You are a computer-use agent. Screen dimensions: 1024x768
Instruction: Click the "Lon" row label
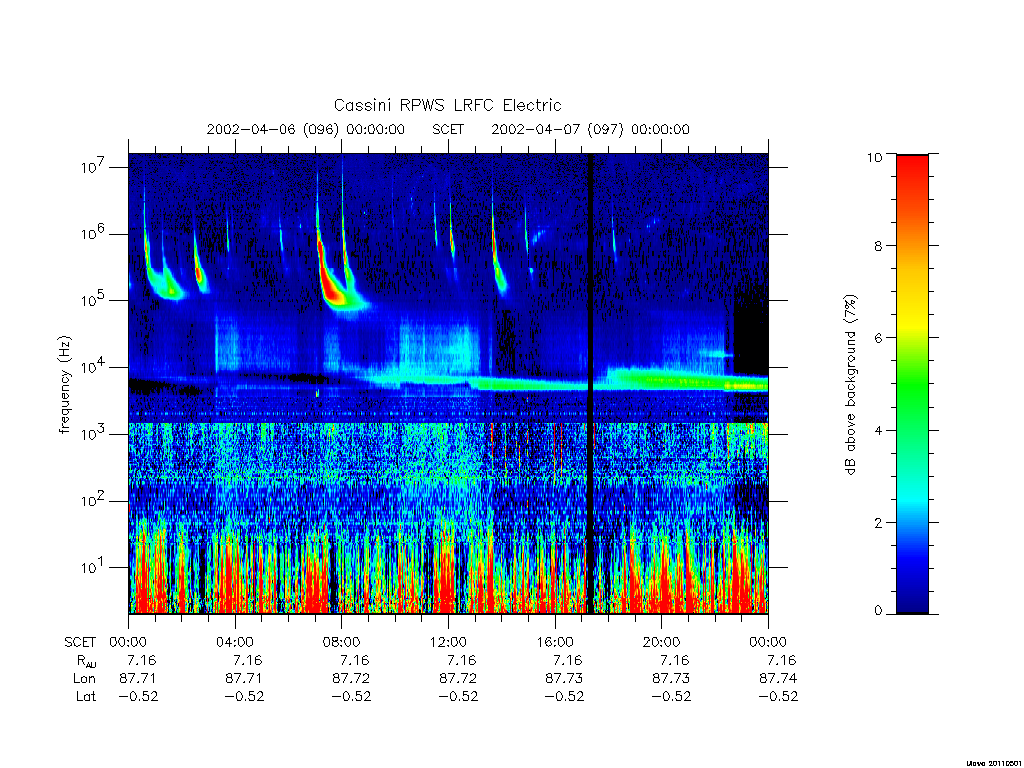[84, 679]
